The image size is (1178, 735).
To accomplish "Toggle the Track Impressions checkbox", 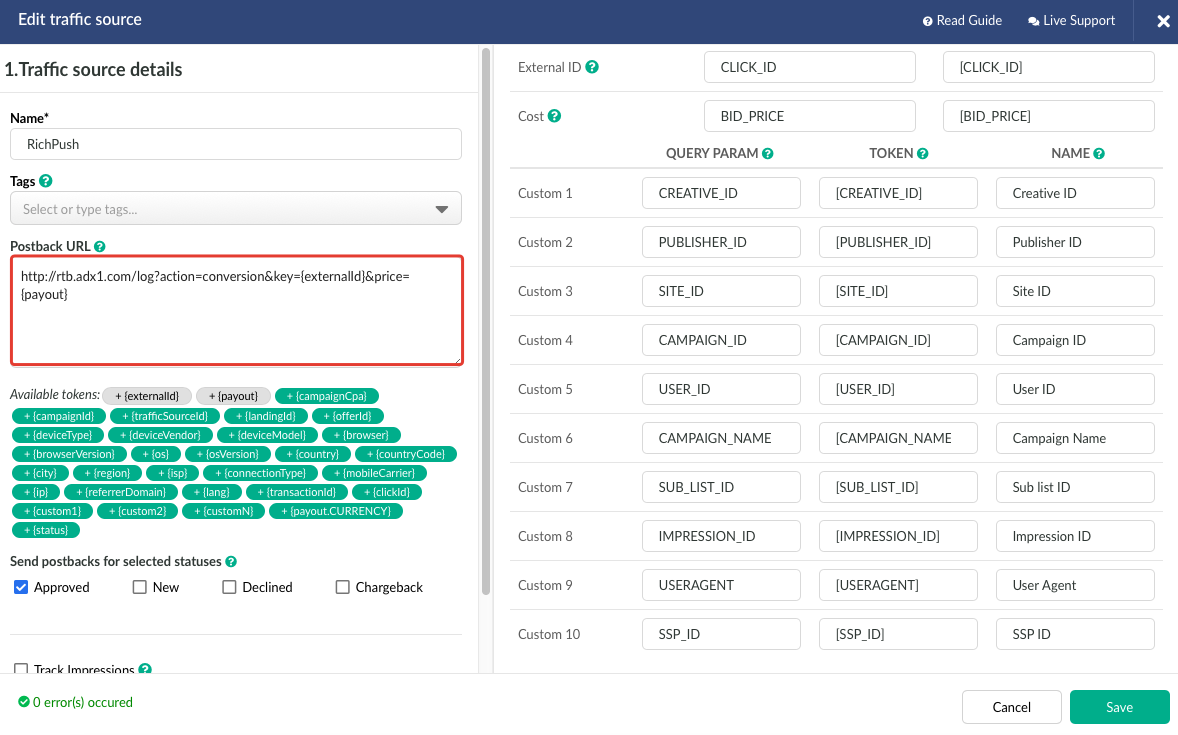I will [21, 668].
